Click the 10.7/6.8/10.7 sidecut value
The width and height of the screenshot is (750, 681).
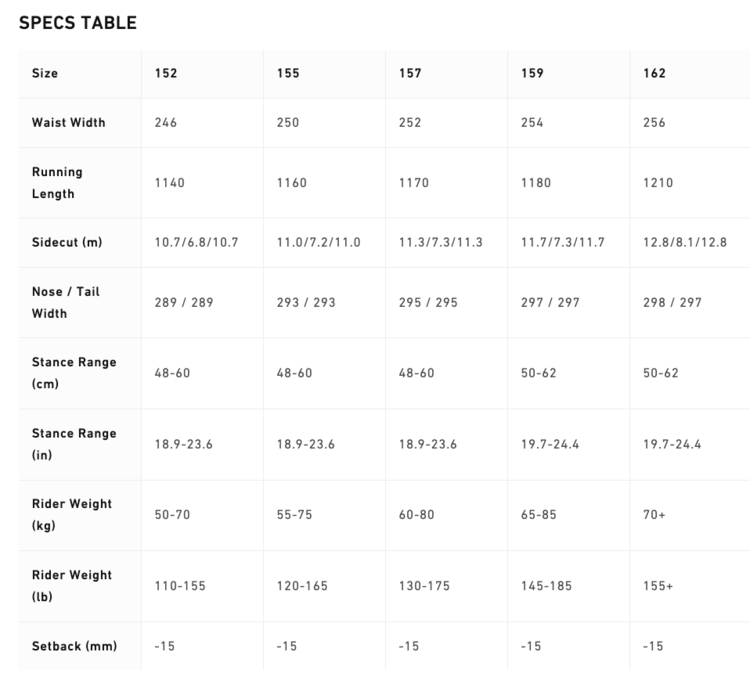pyautogui.click(x=196, y=243)
